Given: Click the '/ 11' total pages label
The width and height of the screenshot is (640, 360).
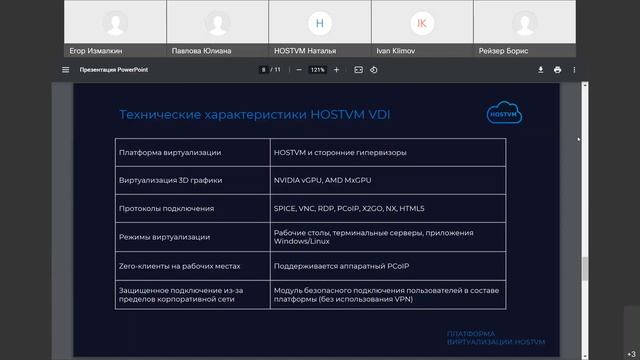Looking at the screenshot, I should pos(276,70).
